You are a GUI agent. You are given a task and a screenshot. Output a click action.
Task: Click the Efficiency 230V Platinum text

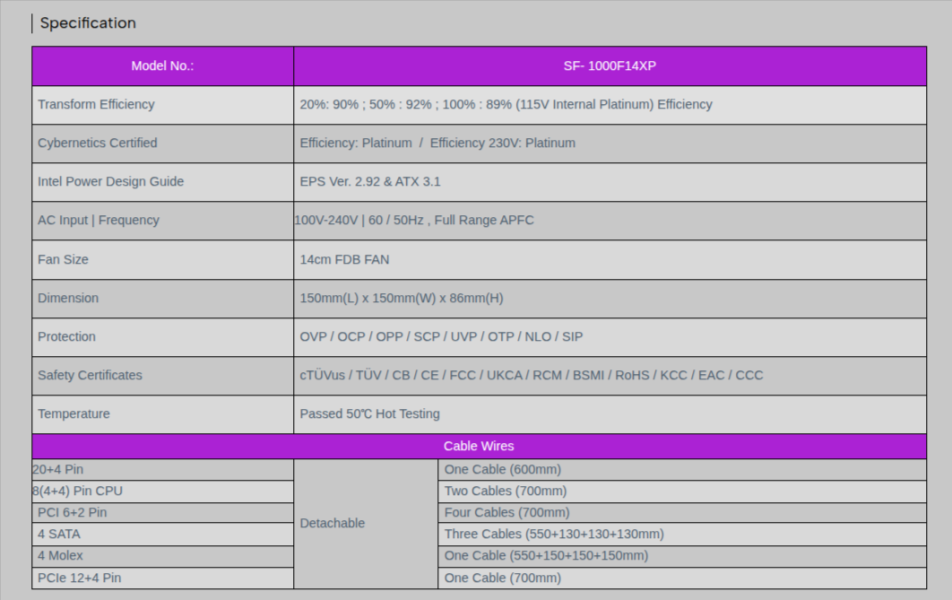click(x=502, y=143)
